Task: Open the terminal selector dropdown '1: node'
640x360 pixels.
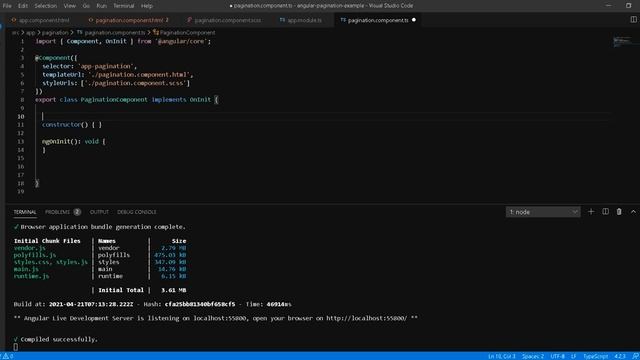Action: (x=543, y=212)
